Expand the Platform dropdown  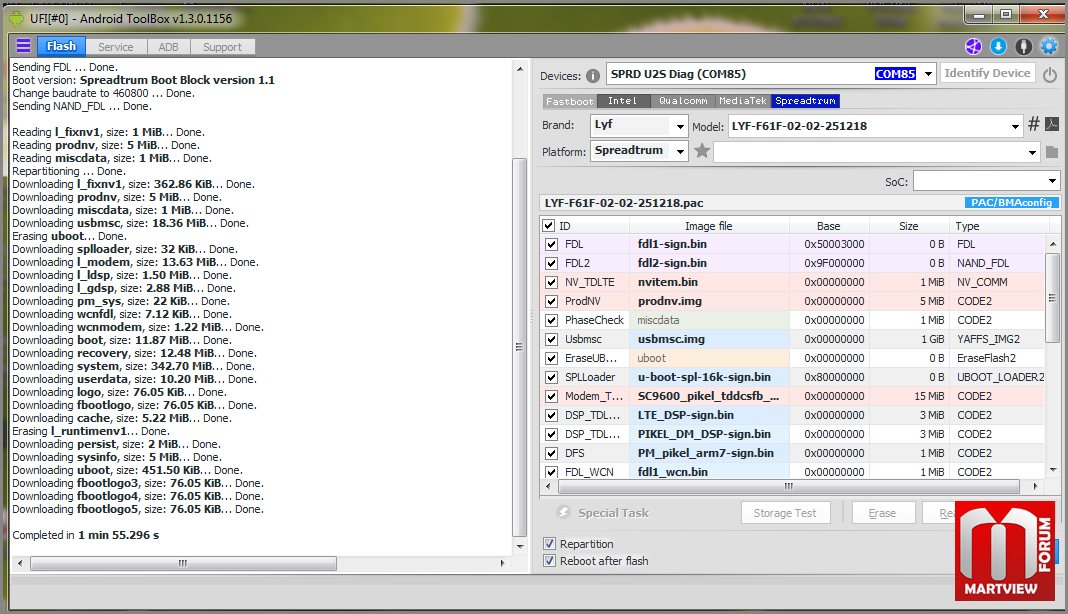pos(680,151)
